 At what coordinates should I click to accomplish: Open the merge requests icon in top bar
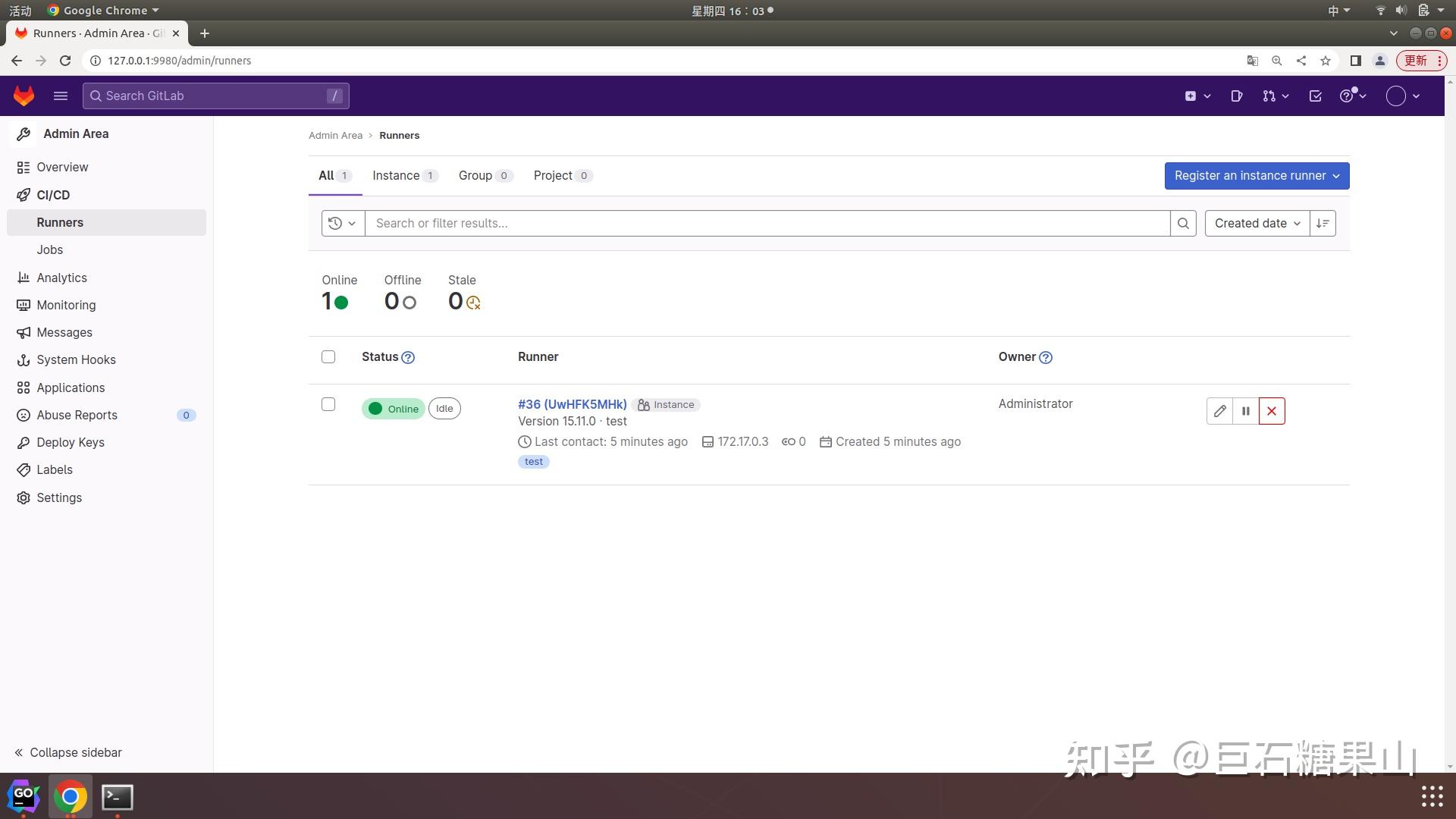(1269, 96)
